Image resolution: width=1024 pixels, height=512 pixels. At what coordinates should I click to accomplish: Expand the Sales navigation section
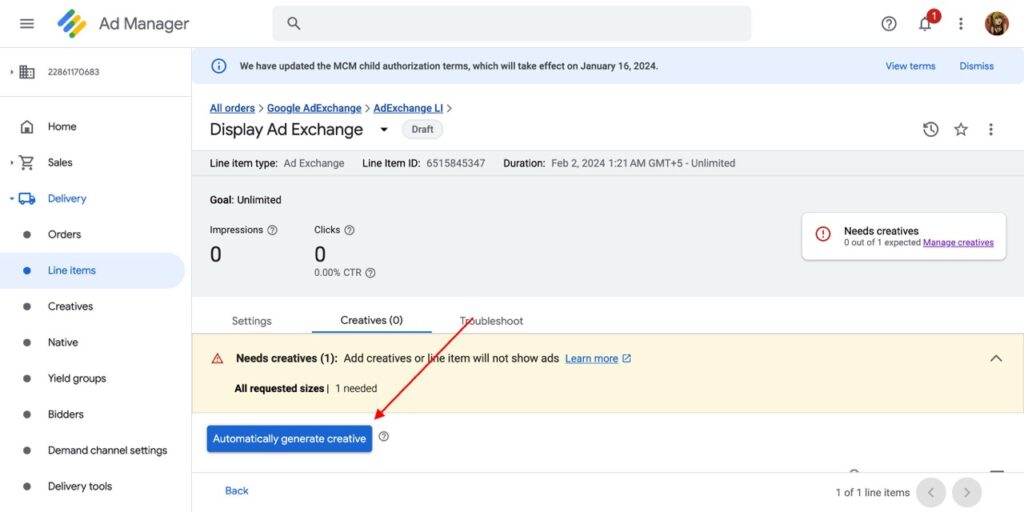pos(12,163)
